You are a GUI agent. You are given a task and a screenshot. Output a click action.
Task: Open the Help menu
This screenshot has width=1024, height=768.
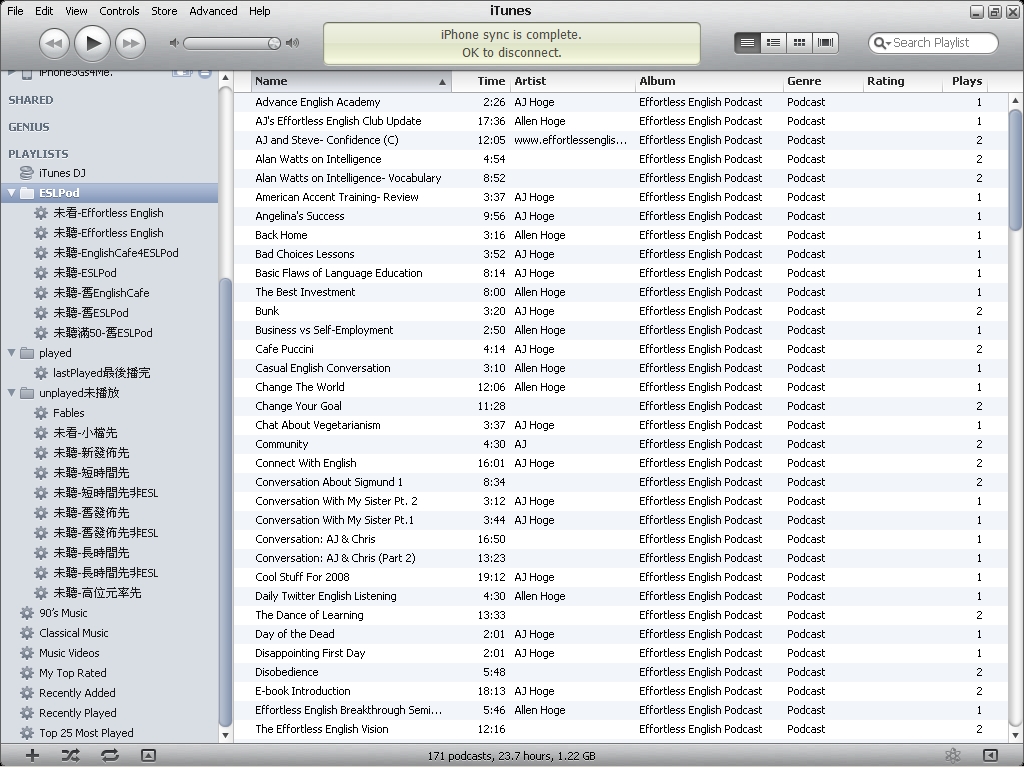(x=259, y=11)
